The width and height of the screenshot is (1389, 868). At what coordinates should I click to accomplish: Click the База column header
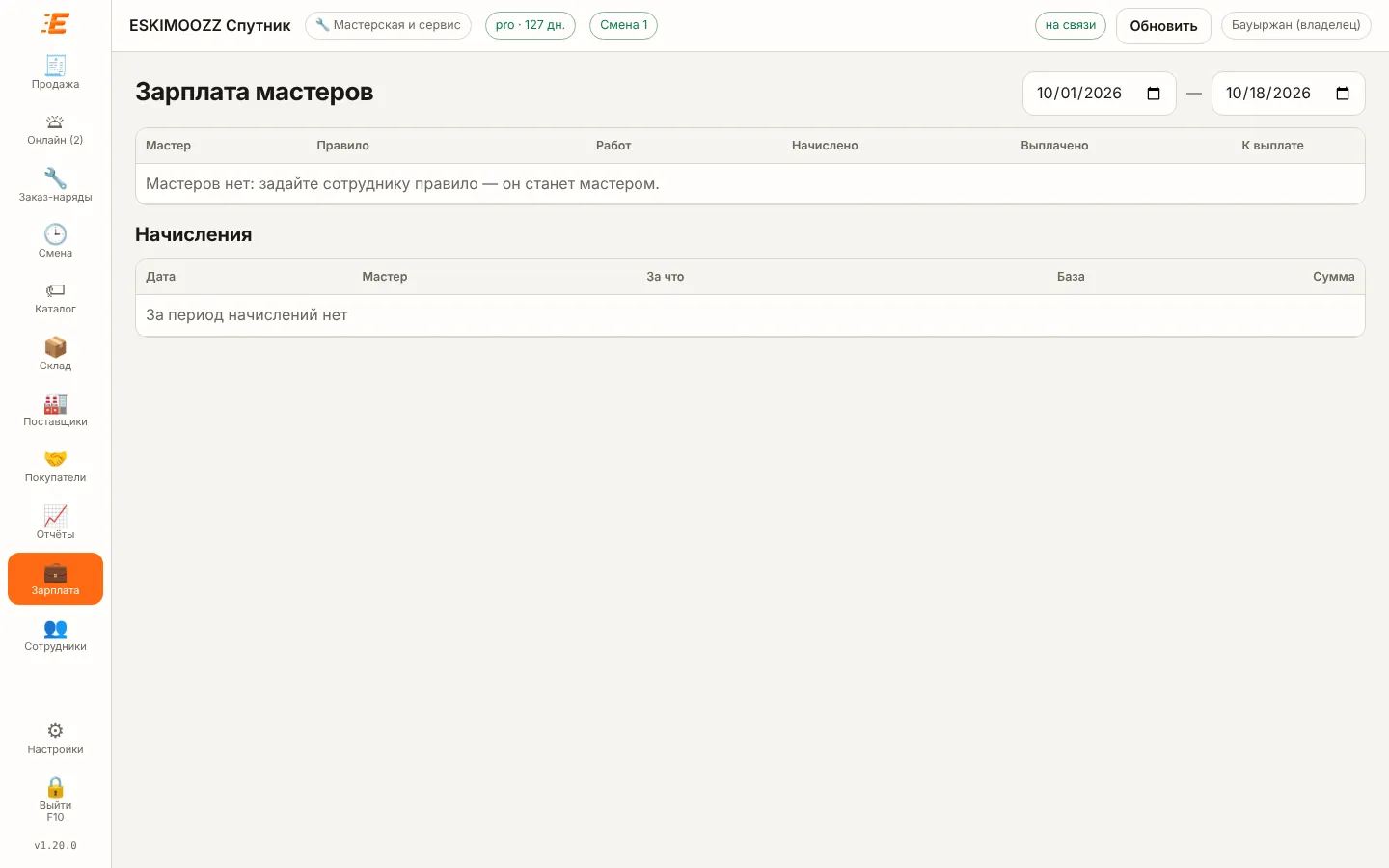[1071, 277]
